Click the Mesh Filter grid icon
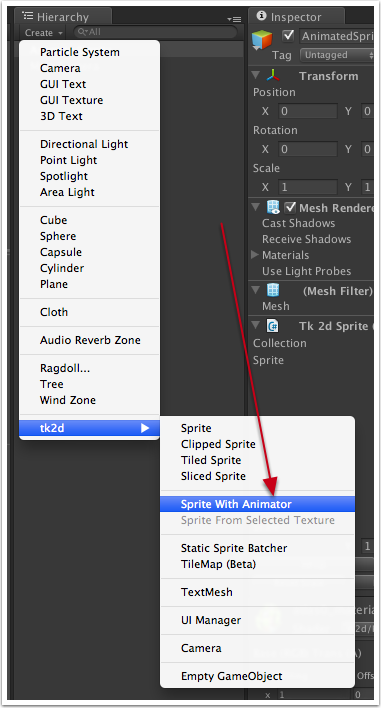This screenshot has height=708, width=381. [273, 290]
